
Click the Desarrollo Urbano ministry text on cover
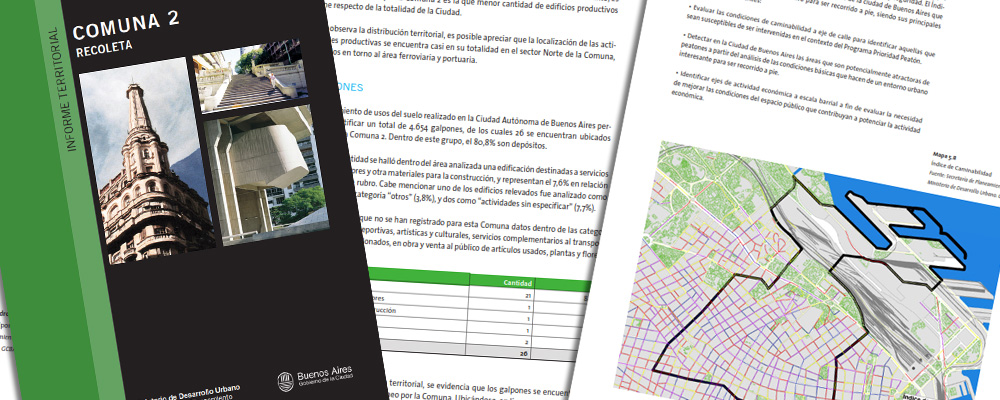coord(191,391)
